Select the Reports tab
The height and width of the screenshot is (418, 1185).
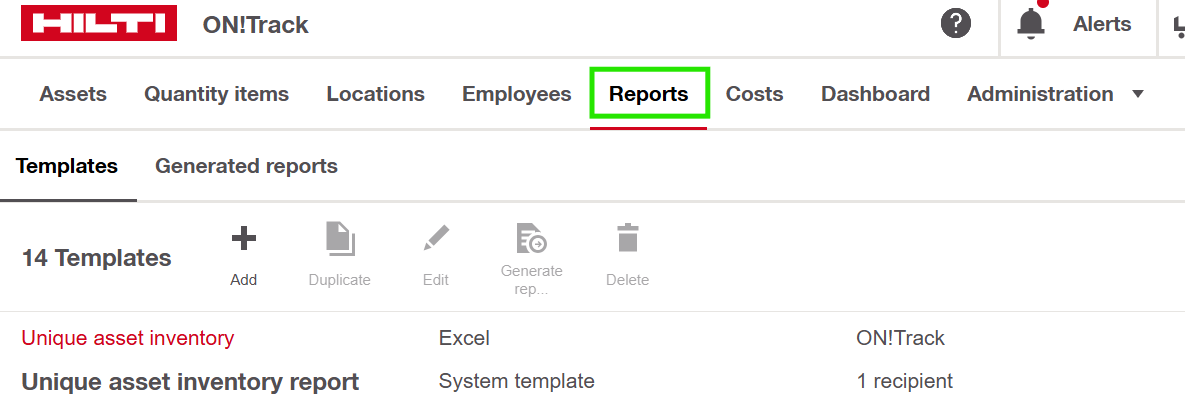coord(649,94)
